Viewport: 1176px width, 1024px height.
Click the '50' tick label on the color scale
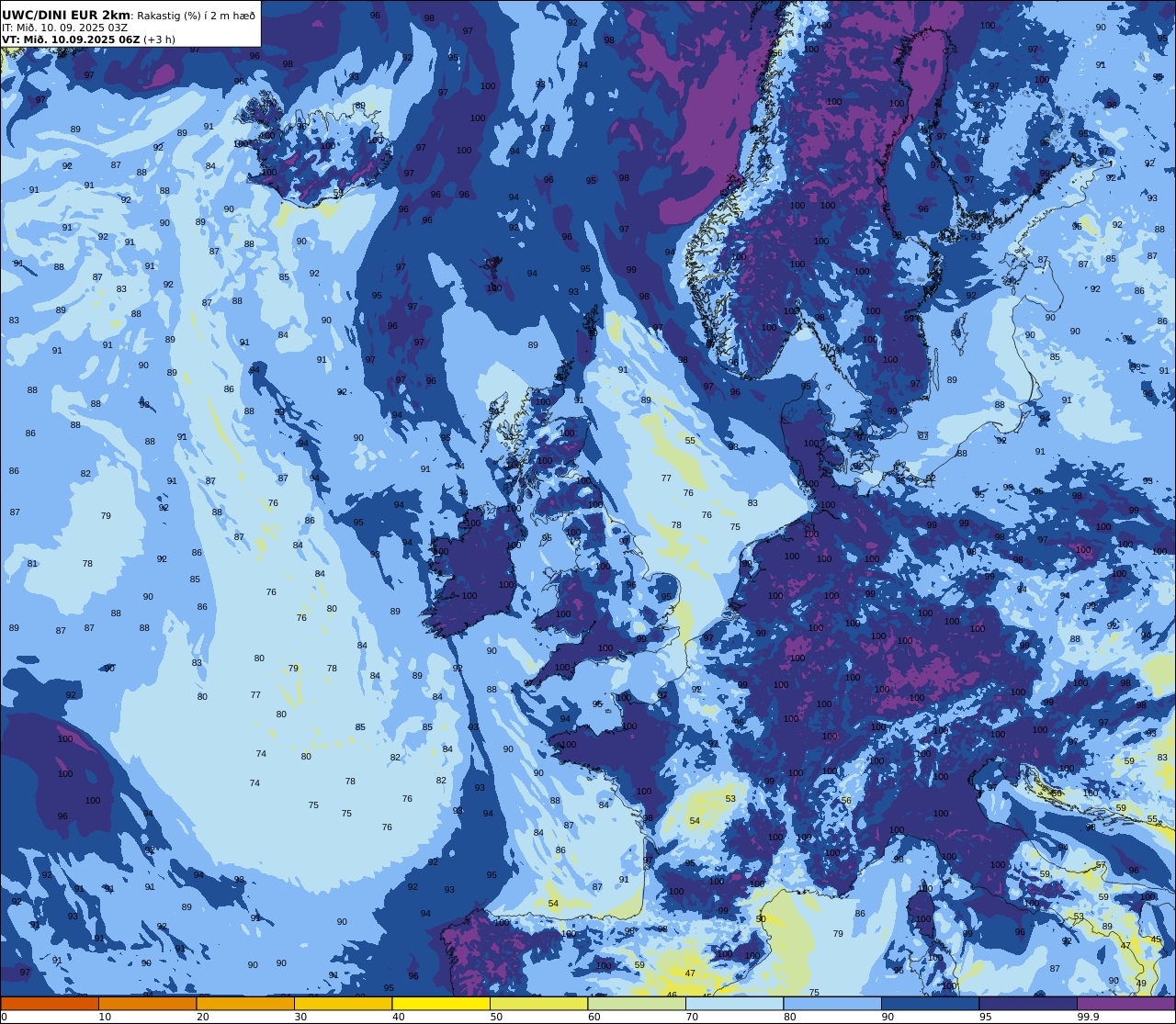(x=496, y=1017)
